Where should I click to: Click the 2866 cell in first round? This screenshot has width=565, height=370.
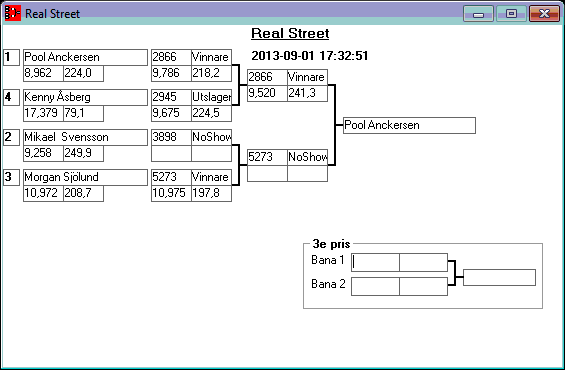click(x=171, y=57)
